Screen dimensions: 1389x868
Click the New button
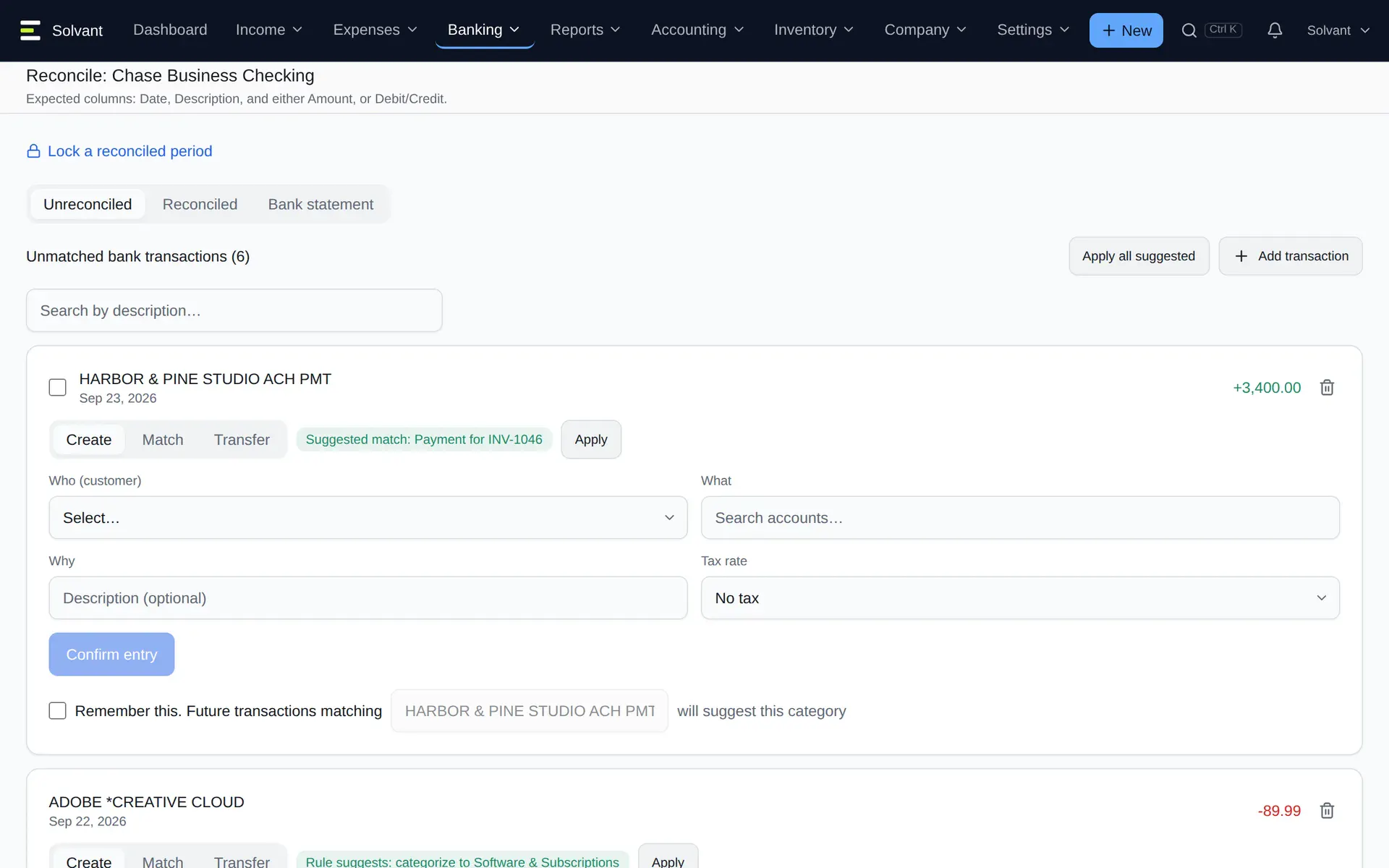pos(1126,30)
